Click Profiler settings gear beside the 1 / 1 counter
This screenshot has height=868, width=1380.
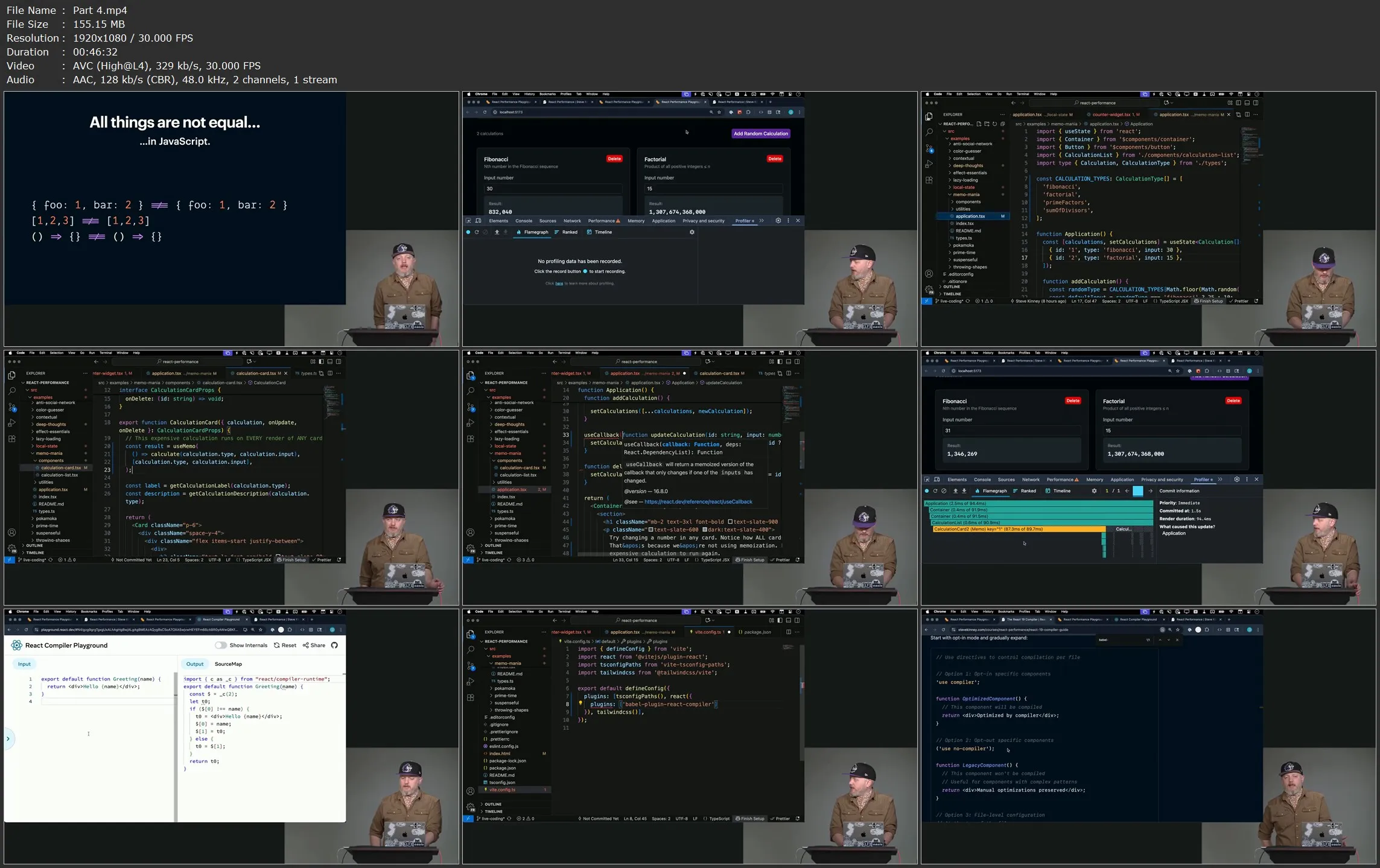point(1094,491)
